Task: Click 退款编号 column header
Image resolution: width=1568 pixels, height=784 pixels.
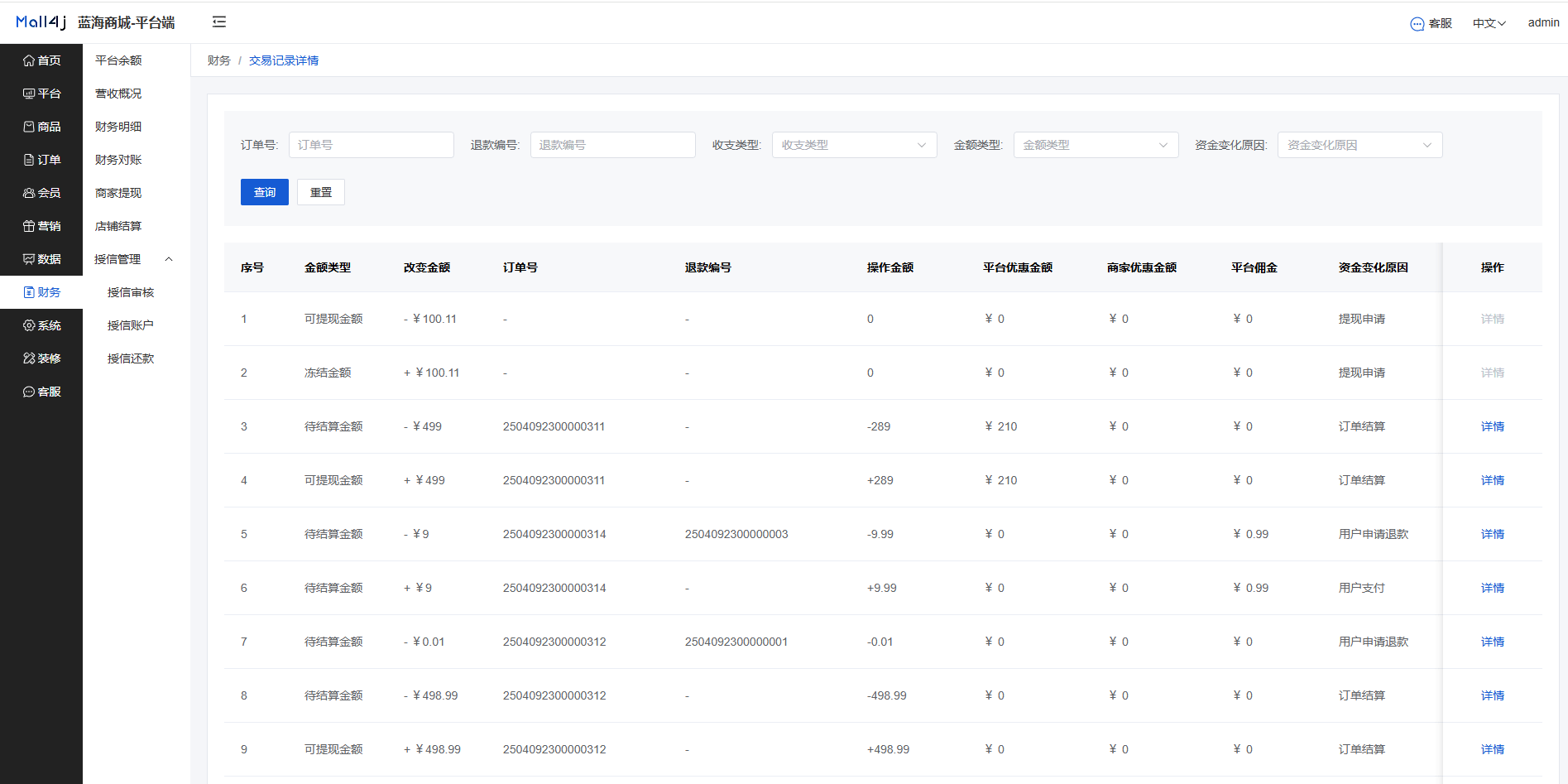Action: point(708,267)
